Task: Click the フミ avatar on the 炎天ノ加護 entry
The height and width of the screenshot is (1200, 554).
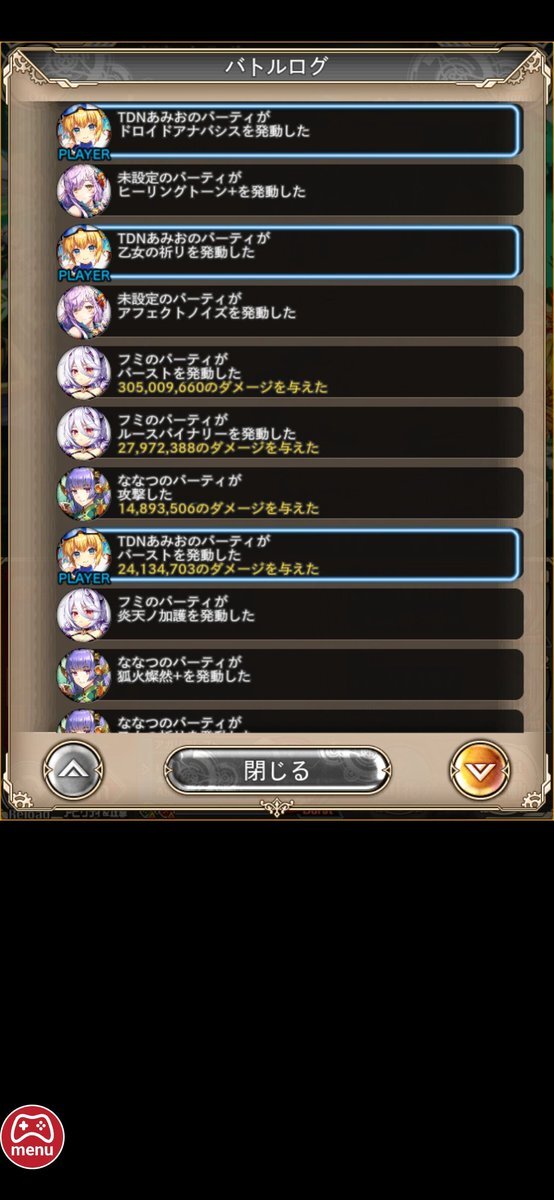Action: [84, 614]
